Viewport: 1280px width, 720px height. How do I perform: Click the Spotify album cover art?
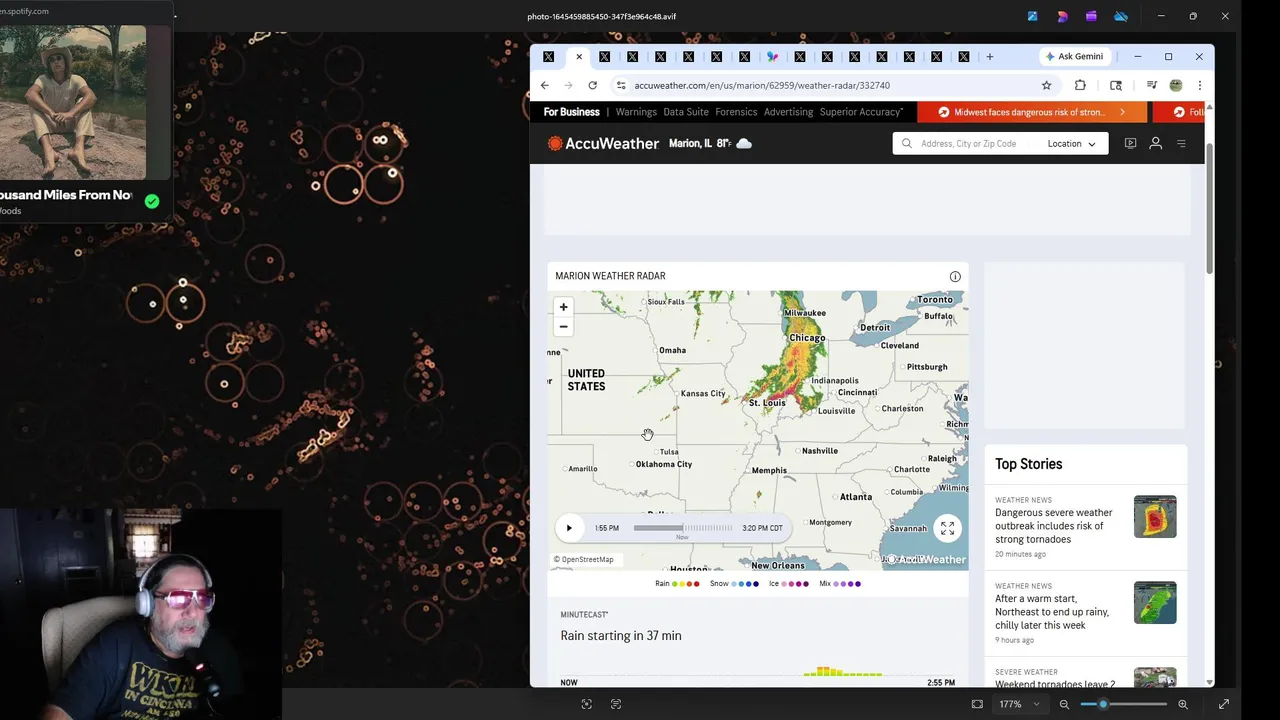(73, 102)
